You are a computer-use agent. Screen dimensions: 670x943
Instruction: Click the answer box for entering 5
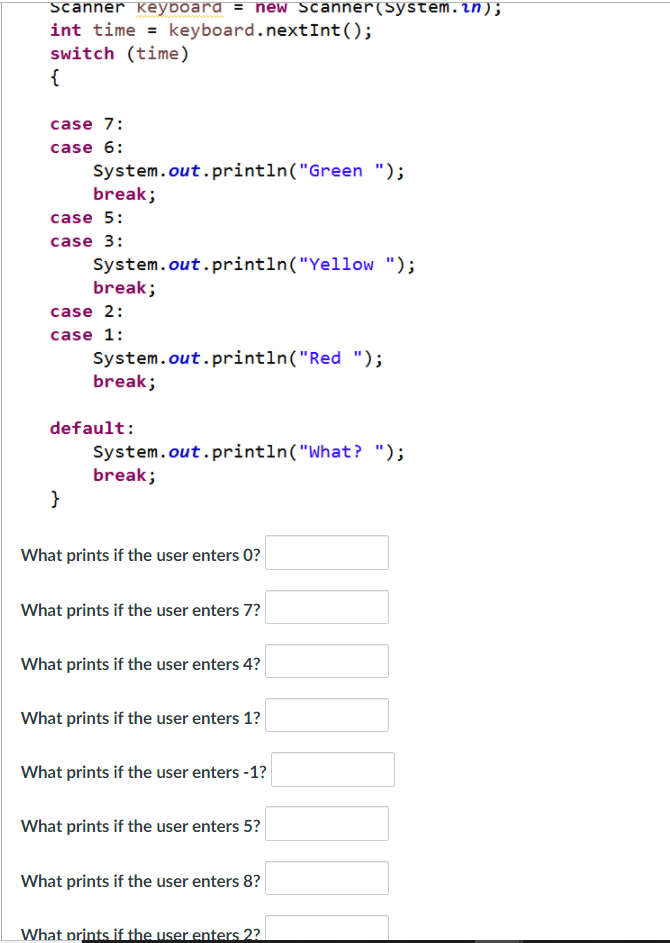pyautogui.click(x=326, y=822)
